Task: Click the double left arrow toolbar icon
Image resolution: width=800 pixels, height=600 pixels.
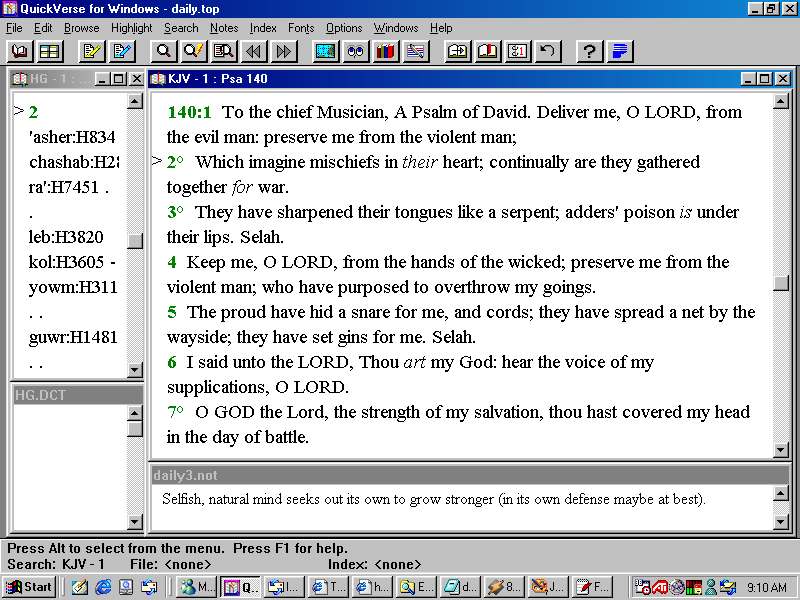Action: pos(254,51)
